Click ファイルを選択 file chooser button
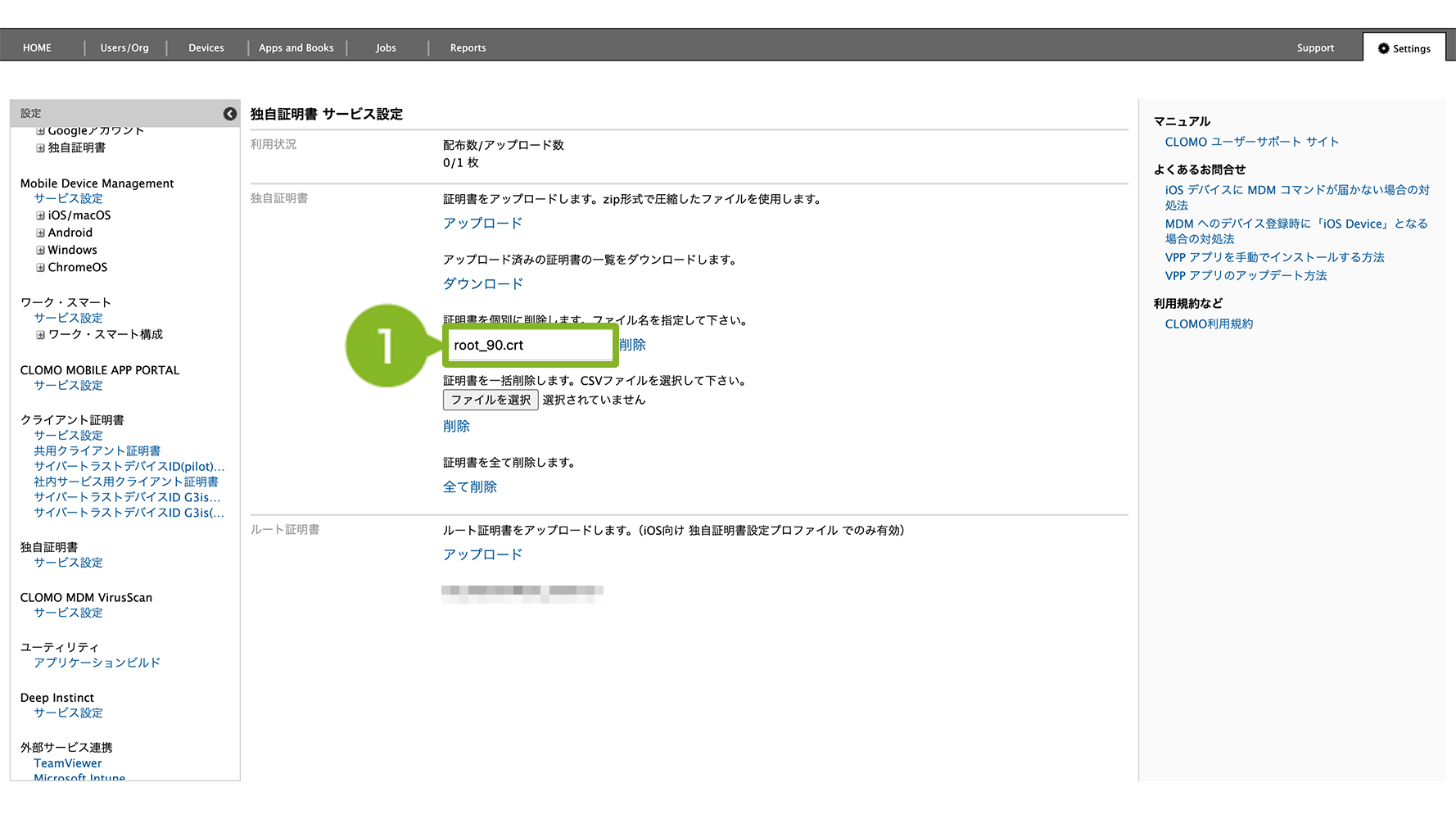This screenshot has height=819, width=1456. coord(490,400)
